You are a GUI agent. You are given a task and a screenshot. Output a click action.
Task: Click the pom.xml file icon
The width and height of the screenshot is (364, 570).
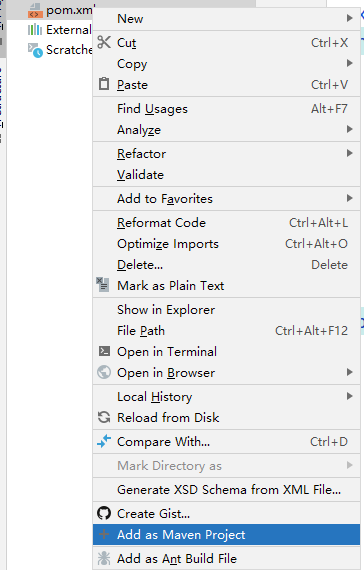35,11
